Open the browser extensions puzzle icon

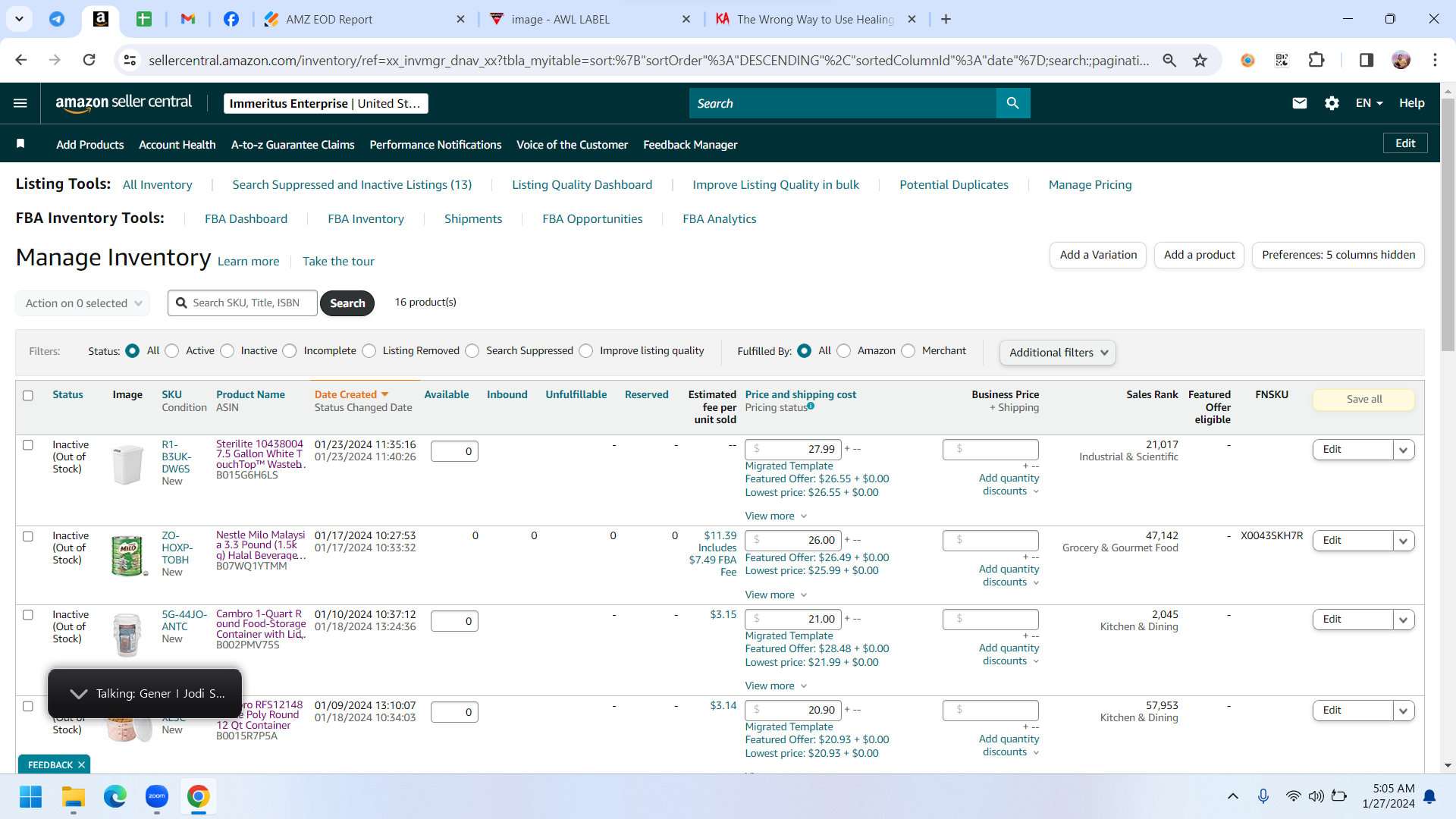[x=1316, y=60]
